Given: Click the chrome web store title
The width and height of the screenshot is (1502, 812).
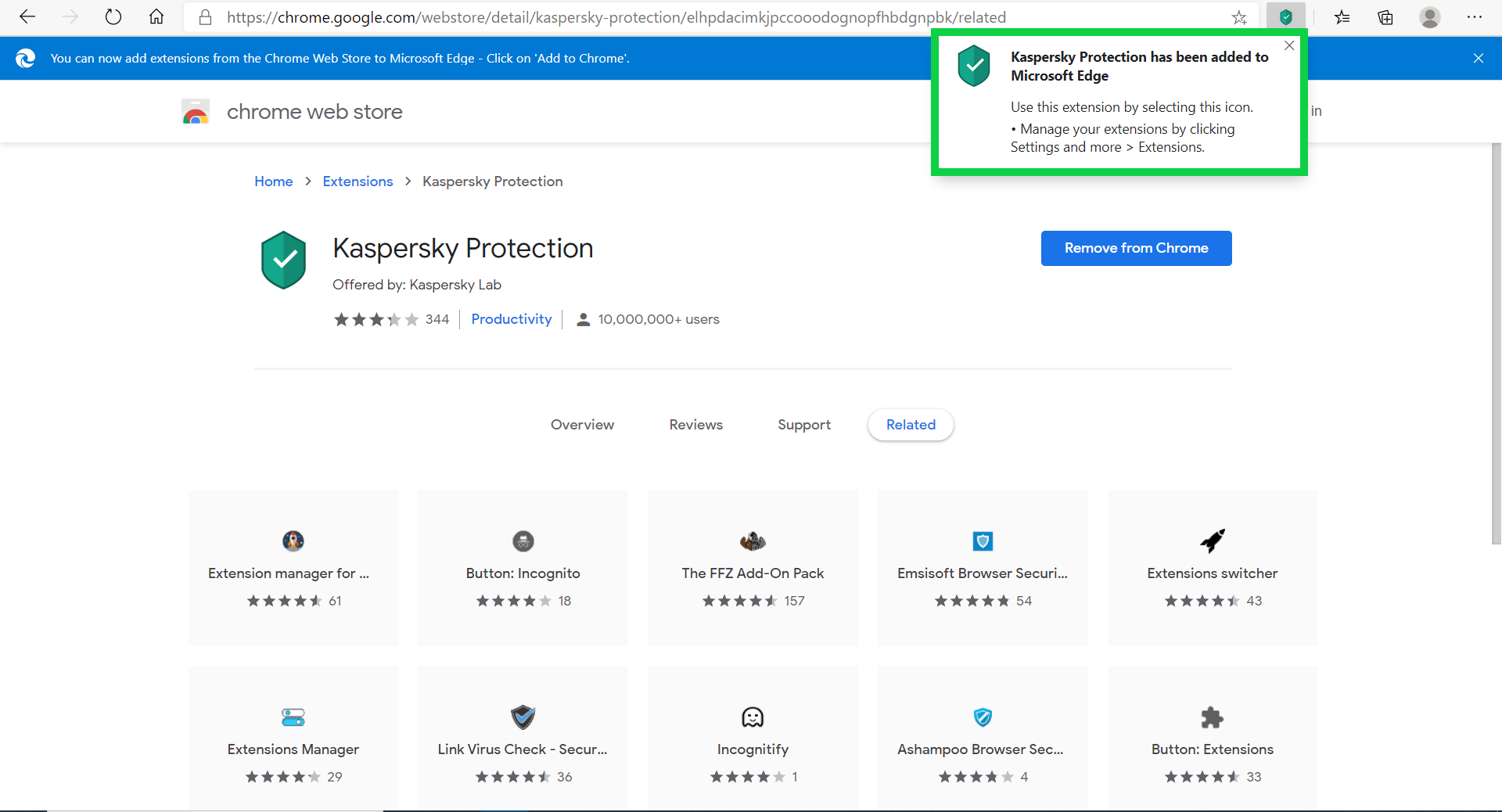Looking at the screenshot, I should tap(314, 112).
